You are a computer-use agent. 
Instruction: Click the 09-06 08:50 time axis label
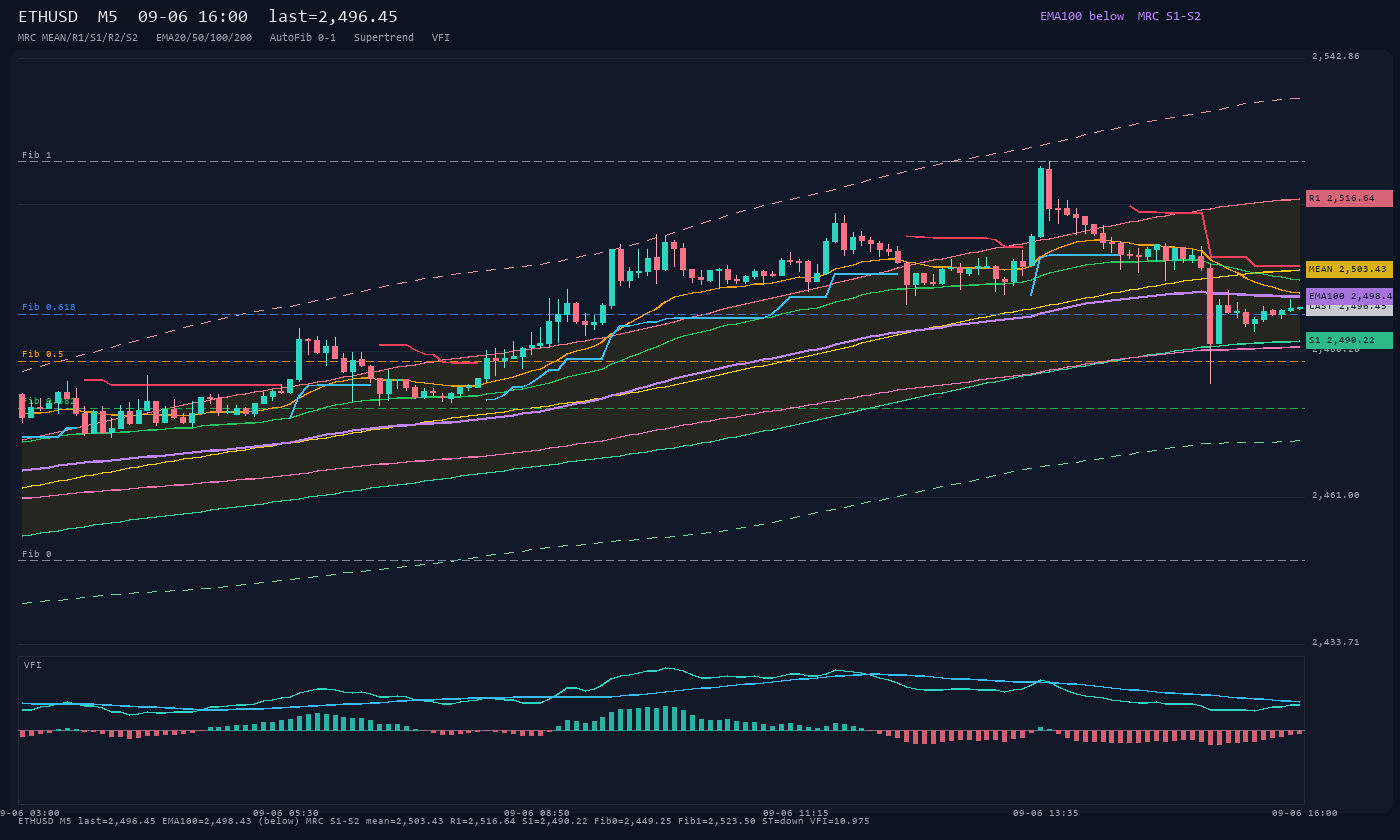pyautogui.click(x=537, y=813)
